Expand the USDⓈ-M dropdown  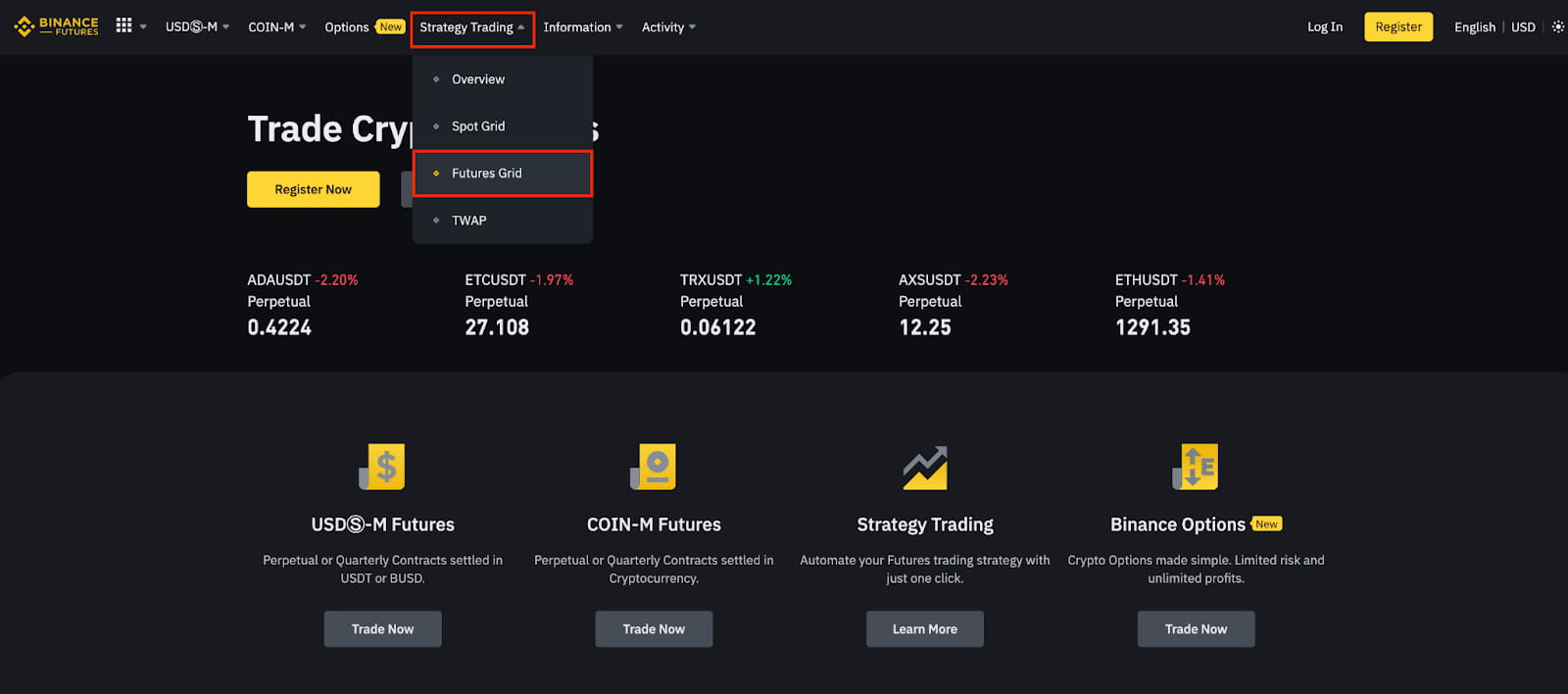(x=197, y=26)
